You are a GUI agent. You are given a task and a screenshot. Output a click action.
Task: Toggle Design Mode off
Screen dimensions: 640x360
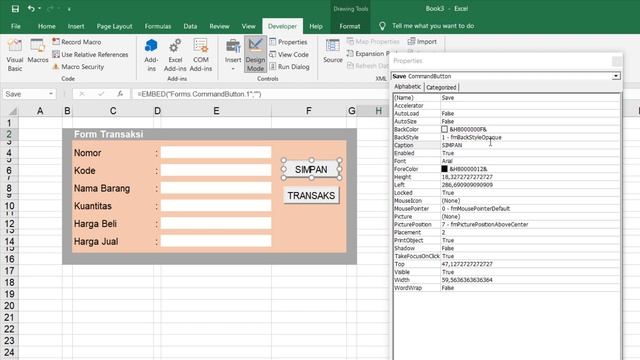[x=255, y=54]
